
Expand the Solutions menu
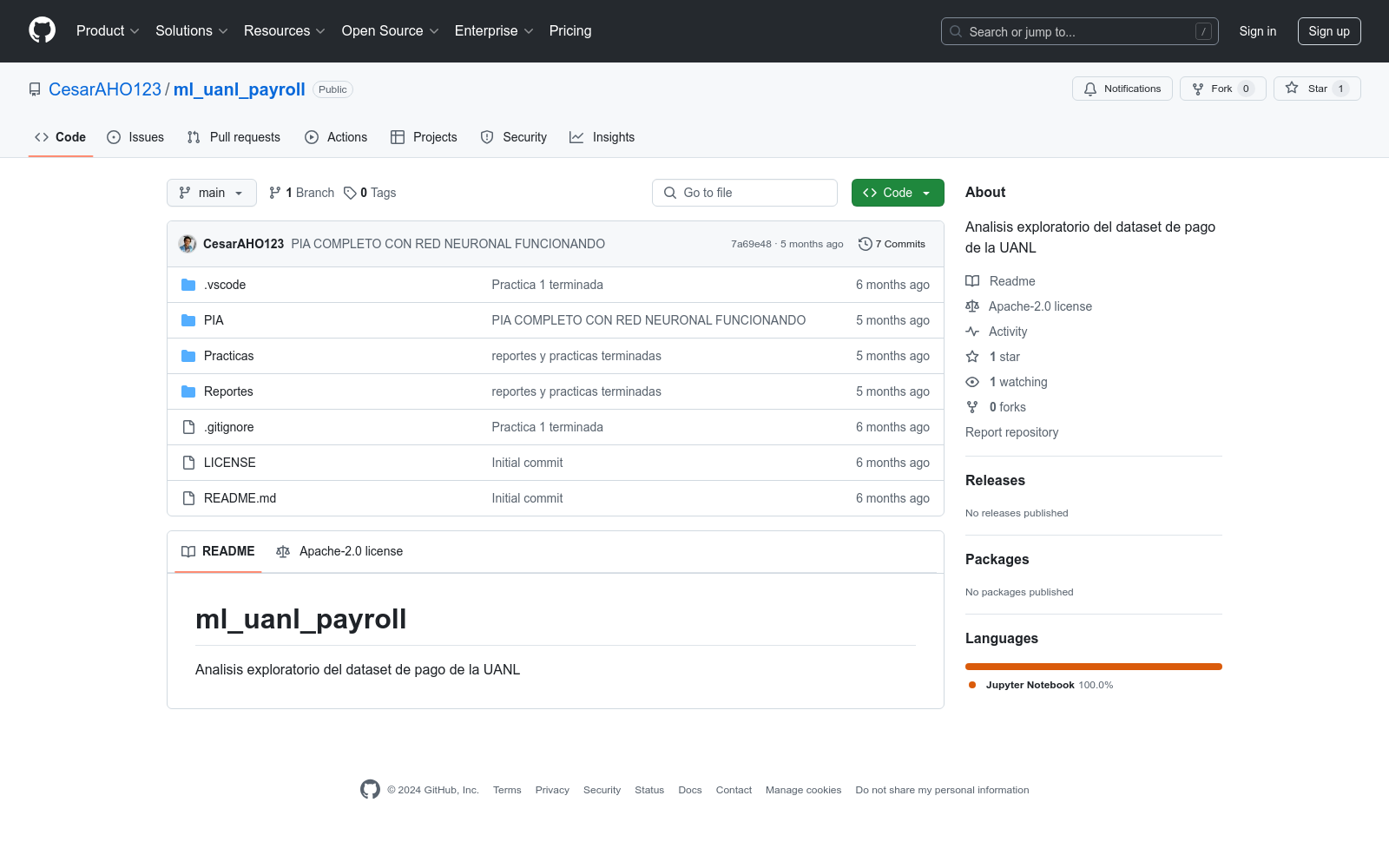(192, 31)
